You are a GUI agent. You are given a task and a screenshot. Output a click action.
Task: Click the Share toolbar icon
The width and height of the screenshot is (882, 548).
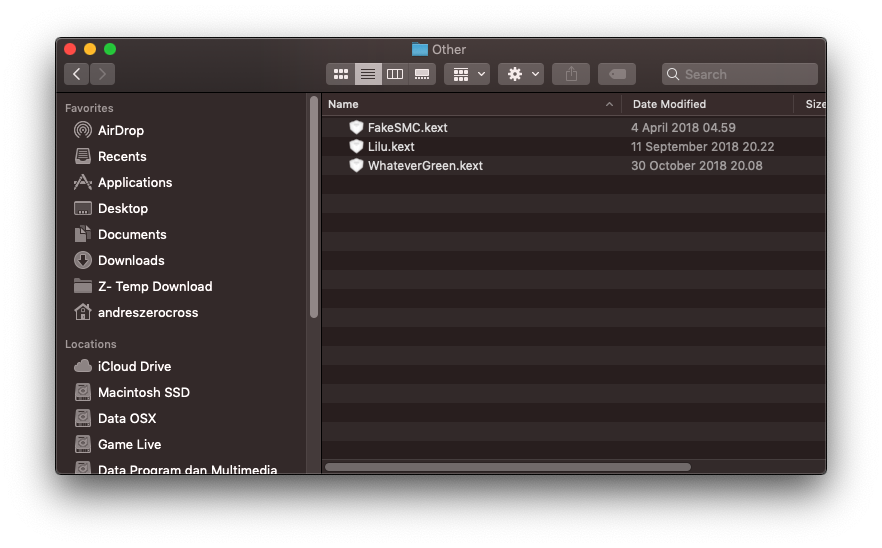pyautogui.click(x=571, y=74)
